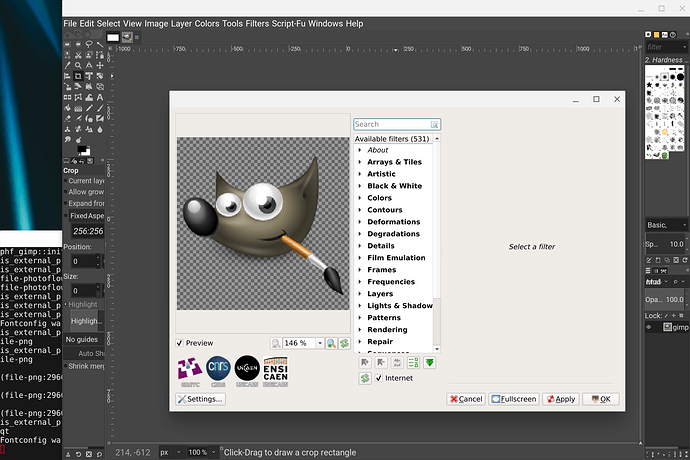Select the Bucket Fill tool
This screenshot has height=460, width=690.
67,108
